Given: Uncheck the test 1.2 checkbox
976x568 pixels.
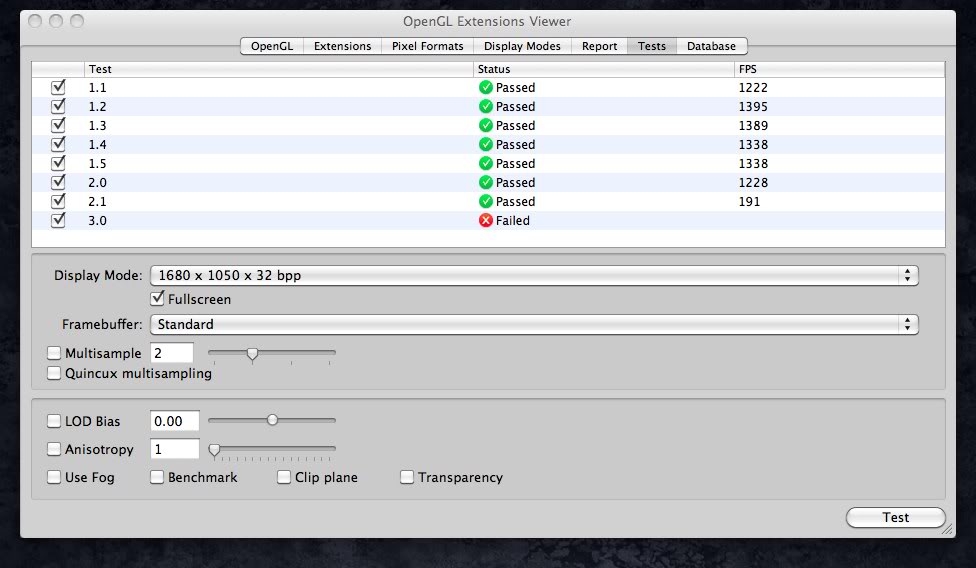Looking at the screenshot, I should [58, 106].
